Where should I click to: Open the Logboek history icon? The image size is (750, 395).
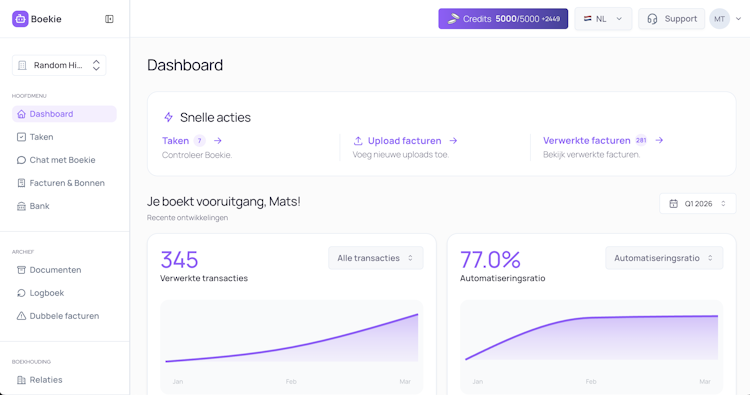21,293
